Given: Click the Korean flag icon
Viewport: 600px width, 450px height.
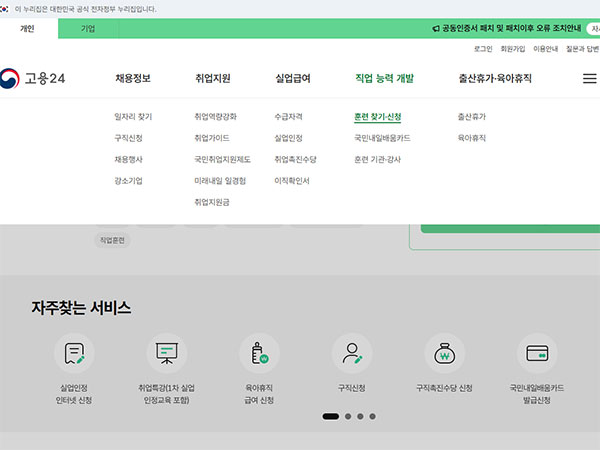Looking at the screenshot, I should point(4,9).
